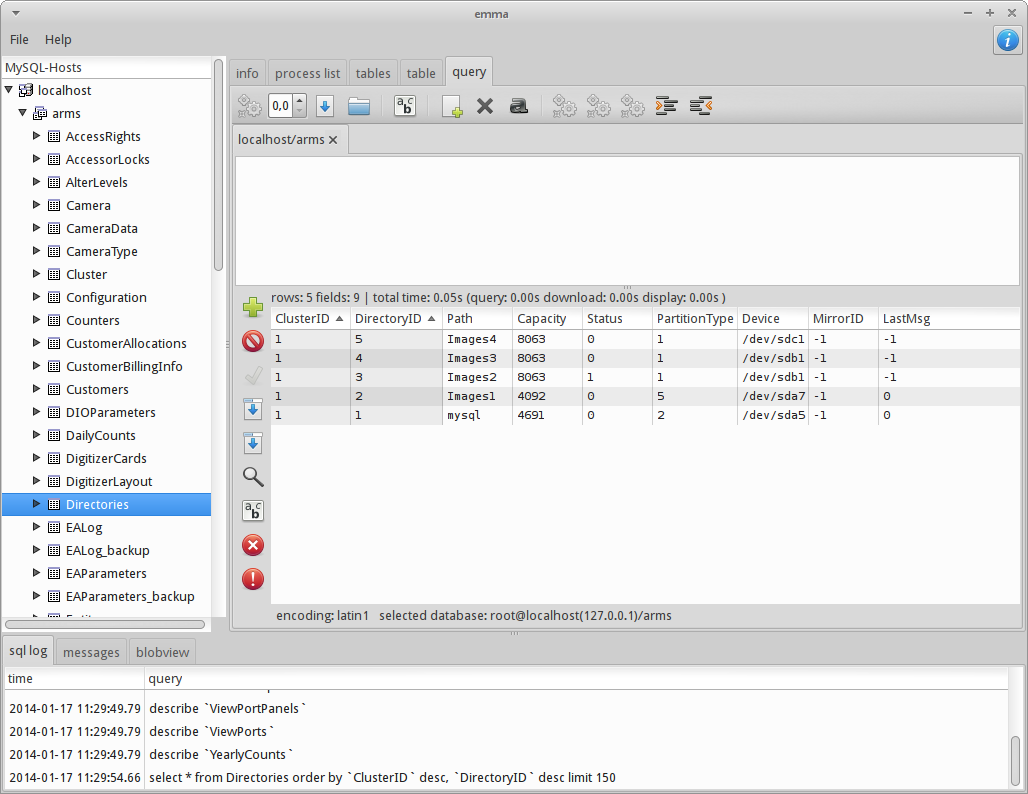Expand the Cluster table node
Image resolution: width=1028 pixels, height=794 pixels.
(x=36, y=273)
